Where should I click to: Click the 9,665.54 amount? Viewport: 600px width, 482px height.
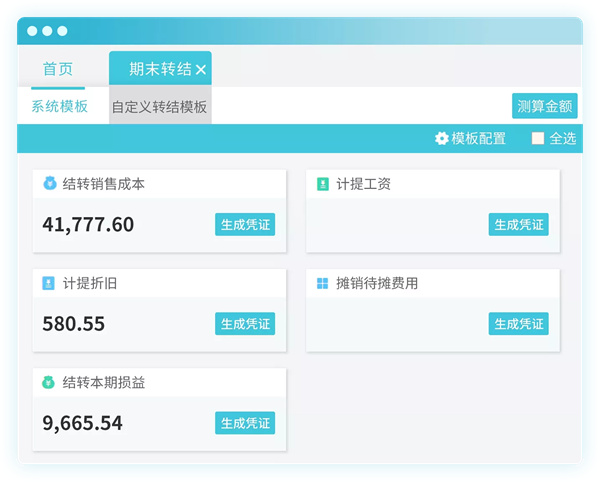pos(82,423)
